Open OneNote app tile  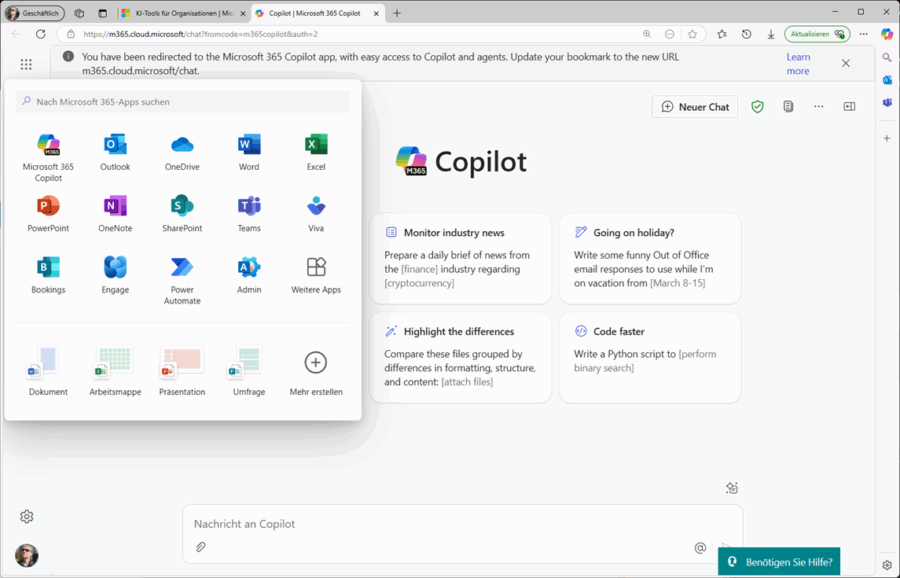click(x=115, y=214)
